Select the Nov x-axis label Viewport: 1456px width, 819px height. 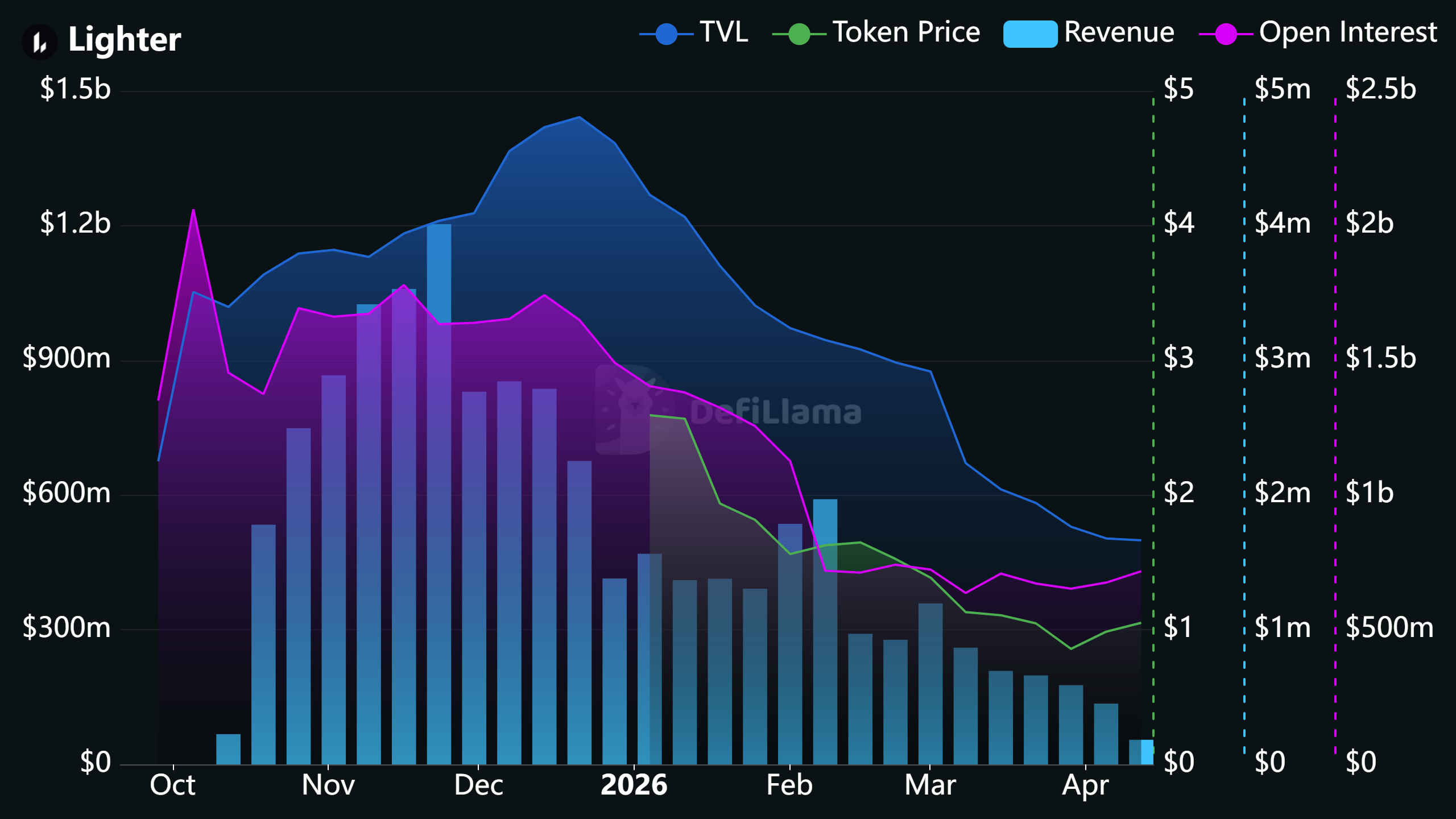(x=328, y=785)
